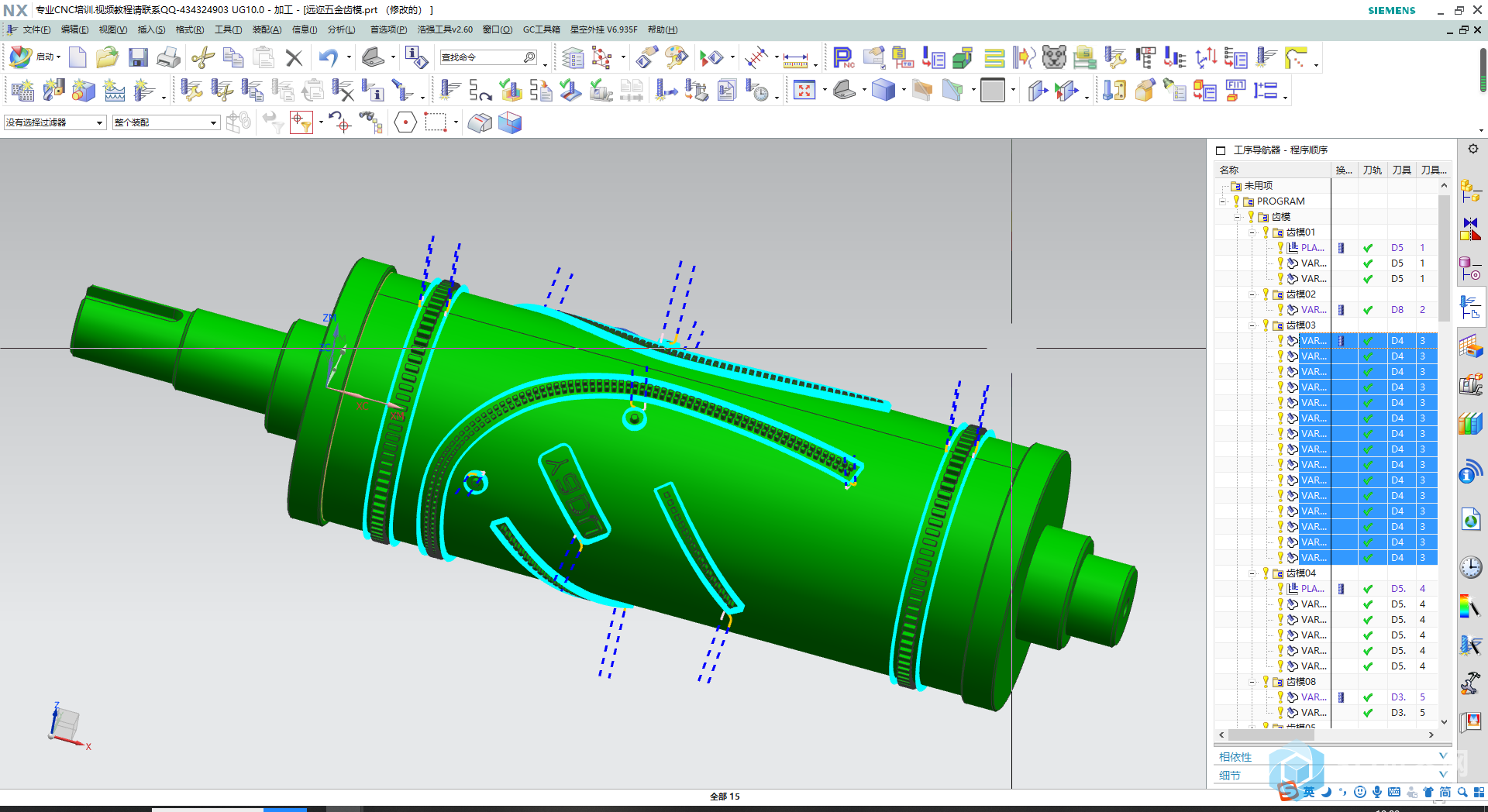Open the 浩强工具v2.60 menu
This screenshot has width=1488, height=812.
coord(445,29)
